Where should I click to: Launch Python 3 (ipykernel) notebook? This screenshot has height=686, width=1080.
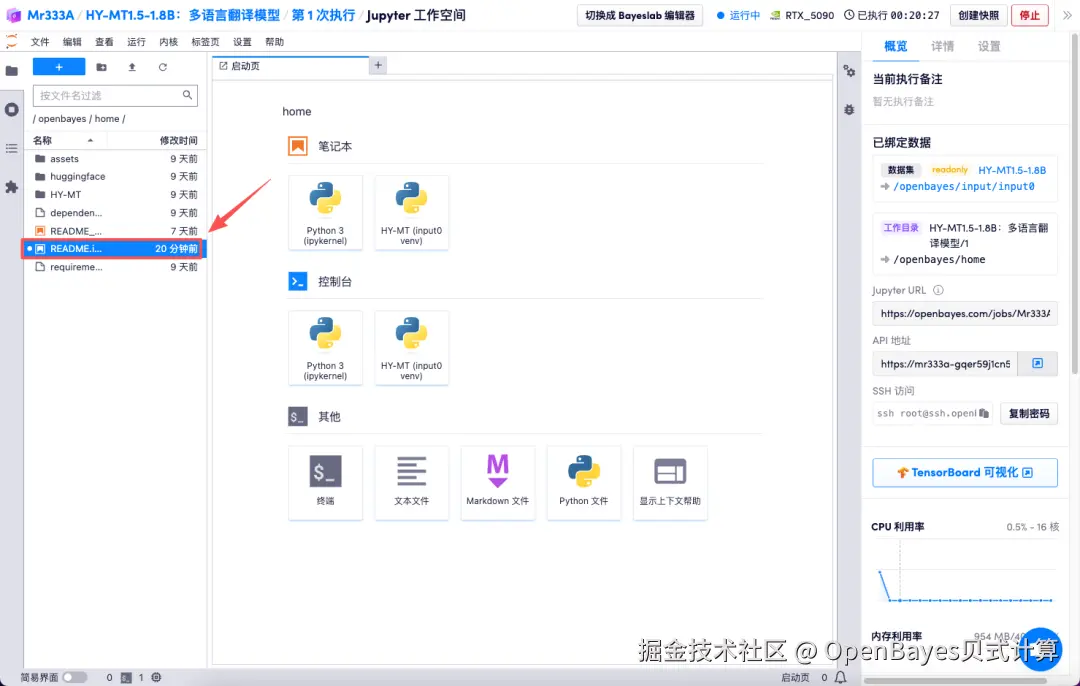325,213
